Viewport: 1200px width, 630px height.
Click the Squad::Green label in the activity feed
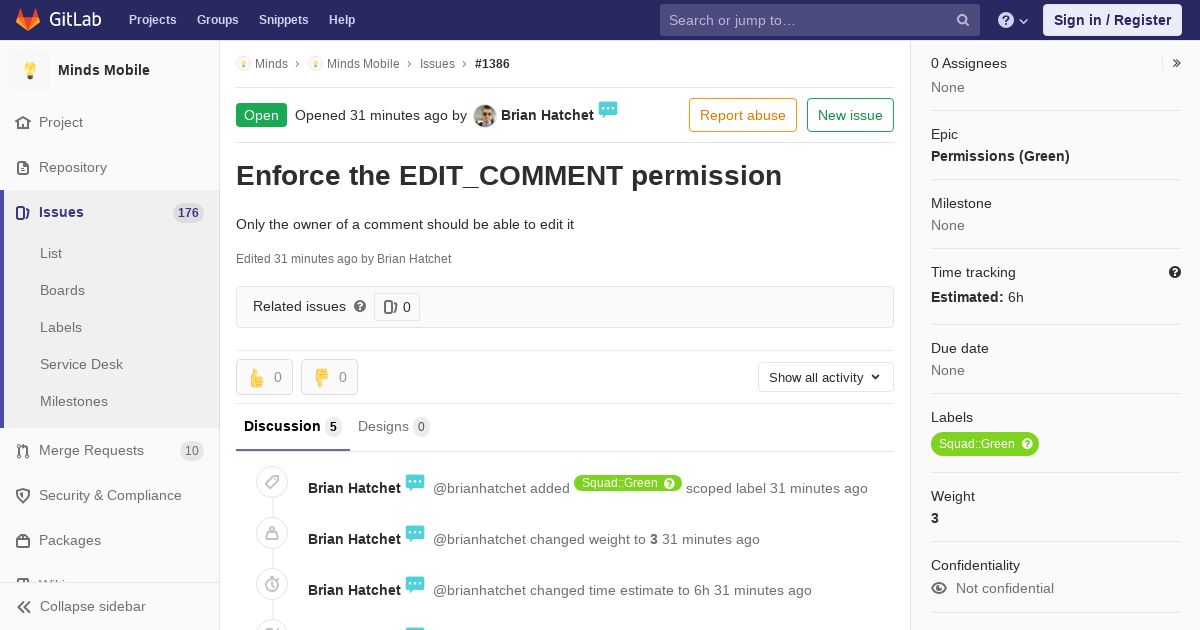(628, 483)
